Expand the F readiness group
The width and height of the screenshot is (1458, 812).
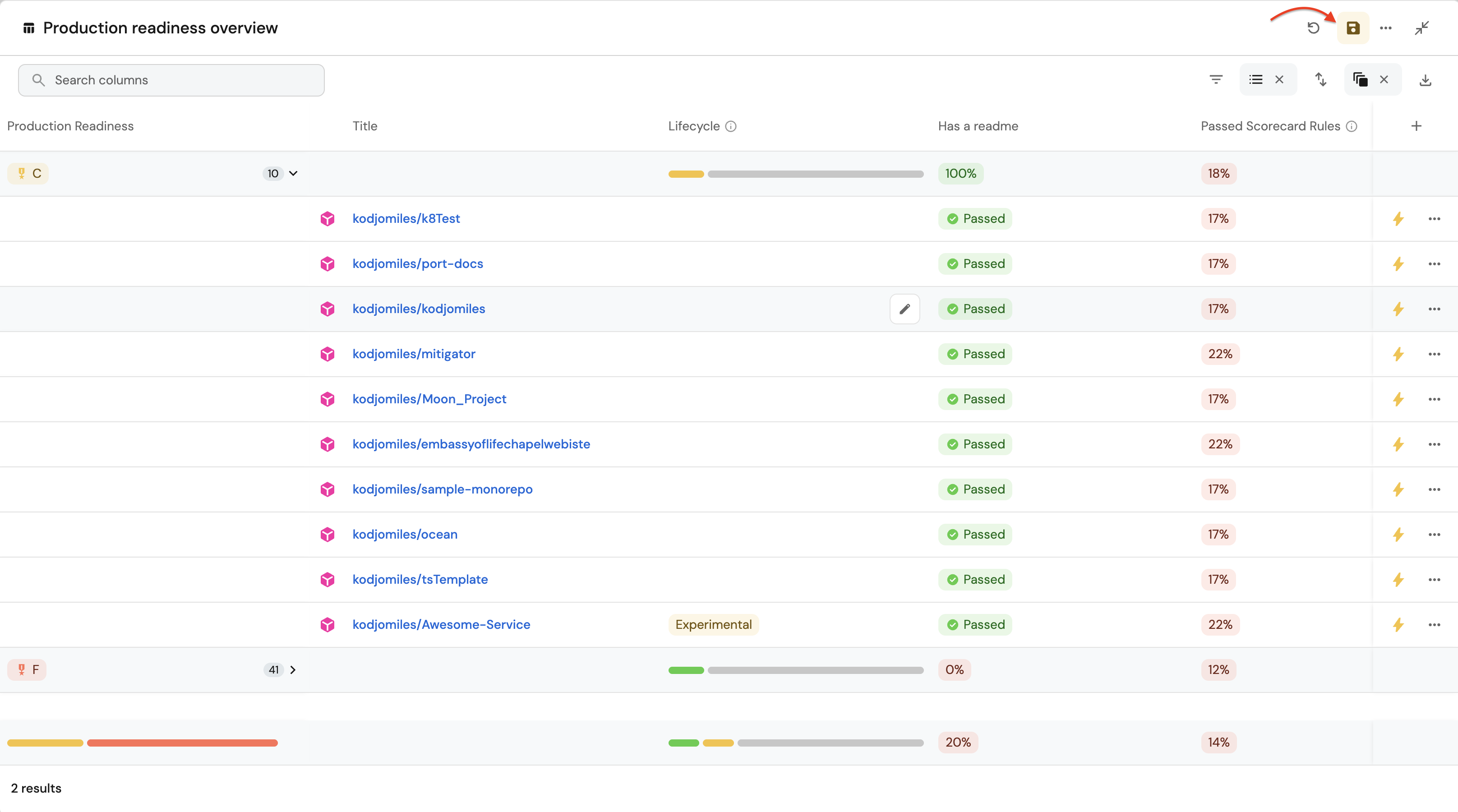(293, 670)
